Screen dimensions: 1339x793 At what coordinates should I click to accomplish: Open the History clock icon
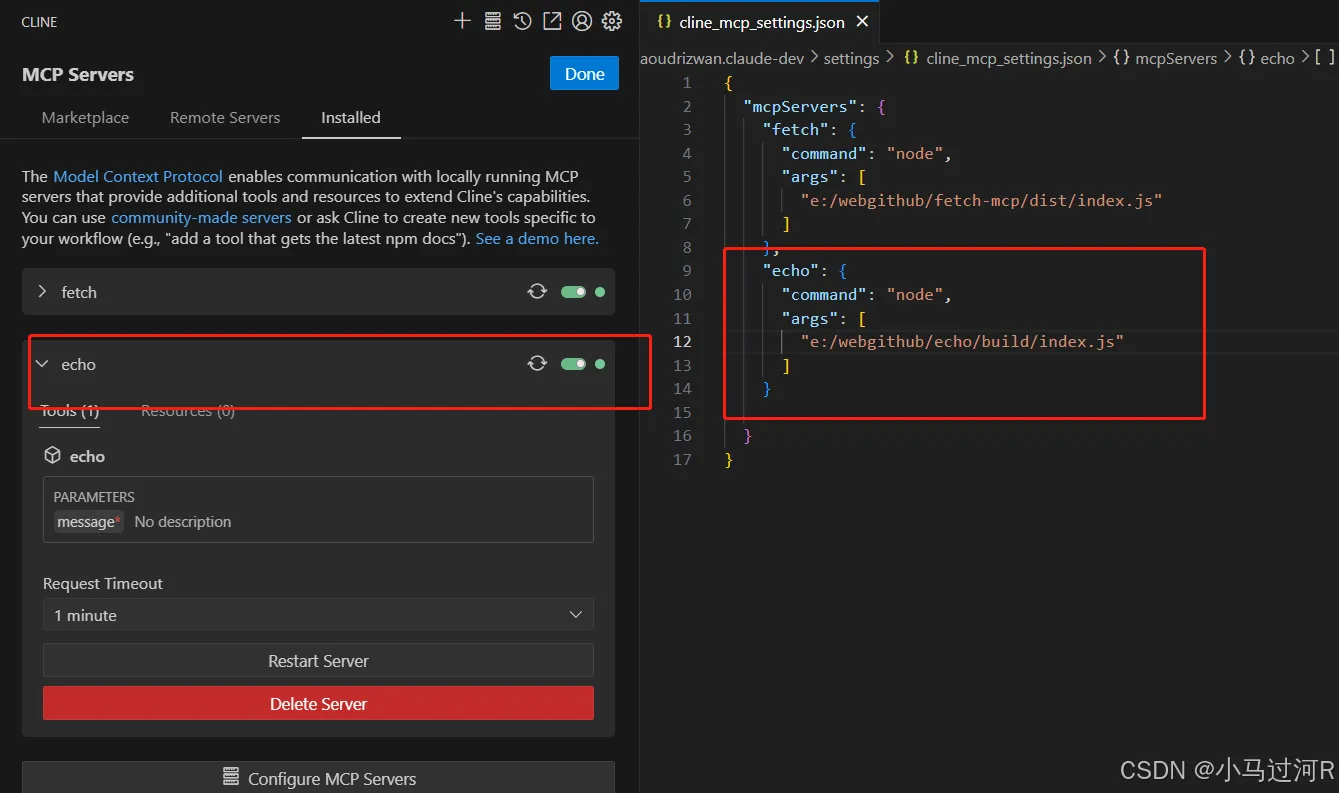pos(522,21)
